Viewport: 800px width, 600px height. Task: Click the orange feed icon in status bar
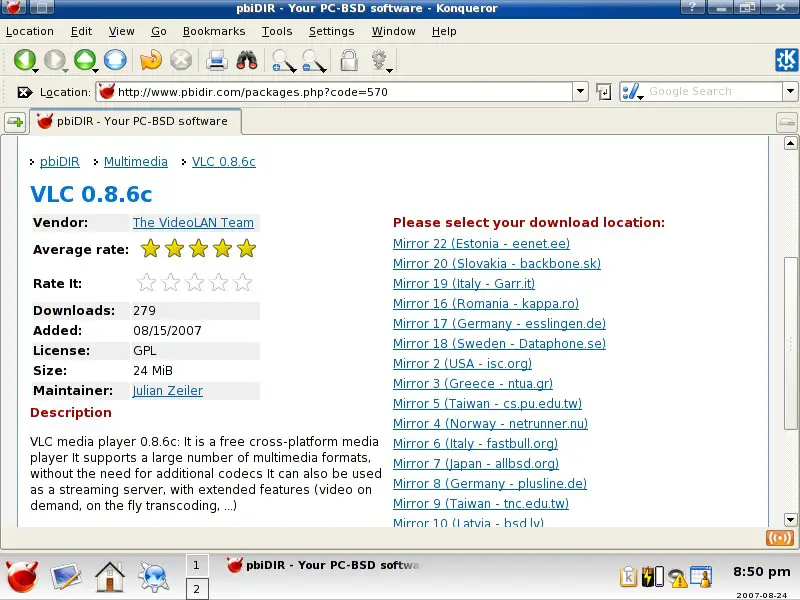780,538
